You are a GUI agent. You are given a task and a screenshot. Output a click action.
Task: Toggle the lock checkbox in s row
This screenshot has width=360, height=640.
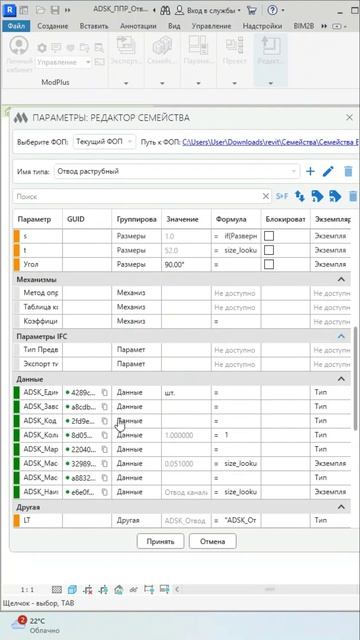[269, 236]
